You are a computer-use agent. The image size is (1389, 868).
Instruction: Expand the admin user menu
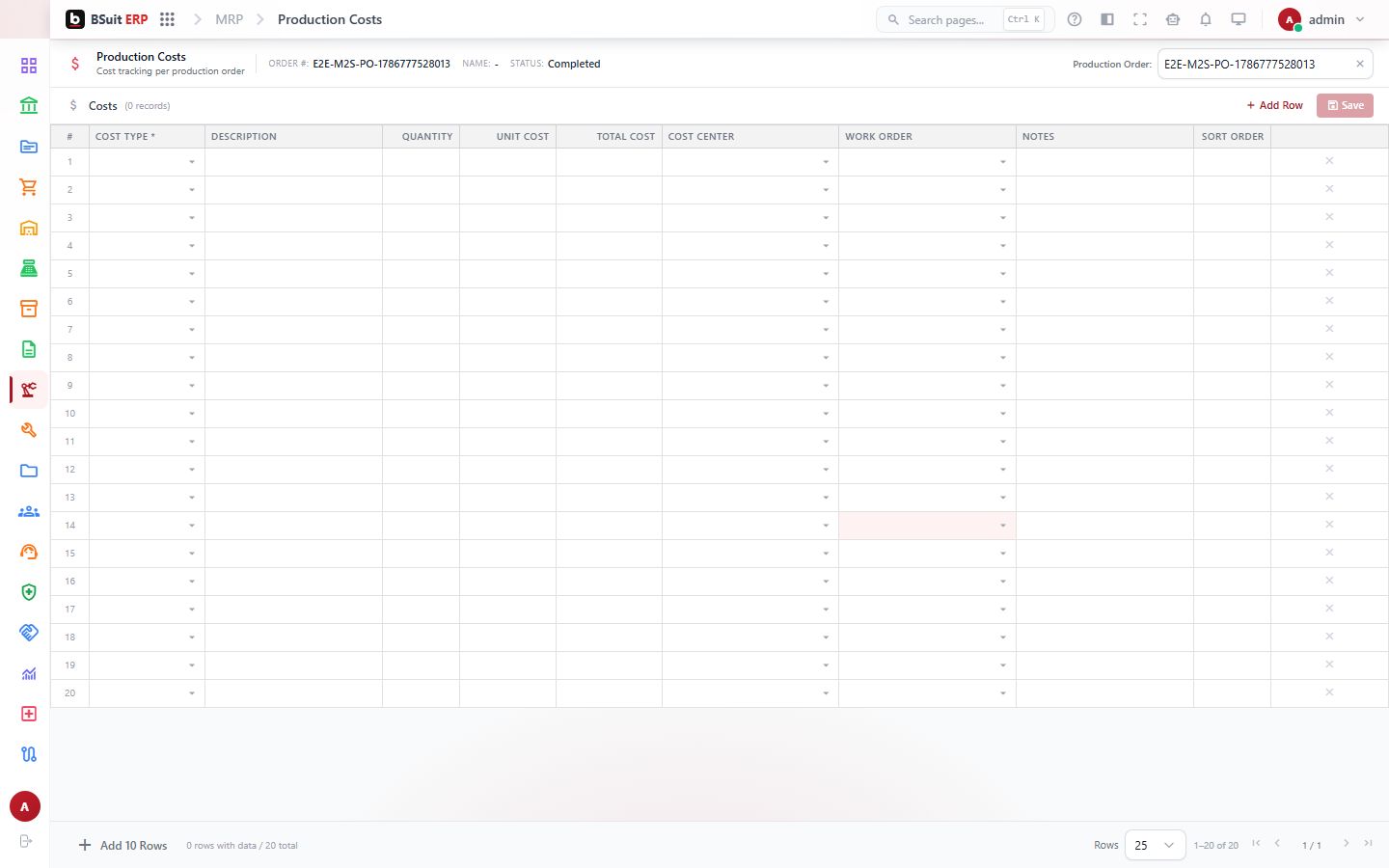click(1322, 19)
